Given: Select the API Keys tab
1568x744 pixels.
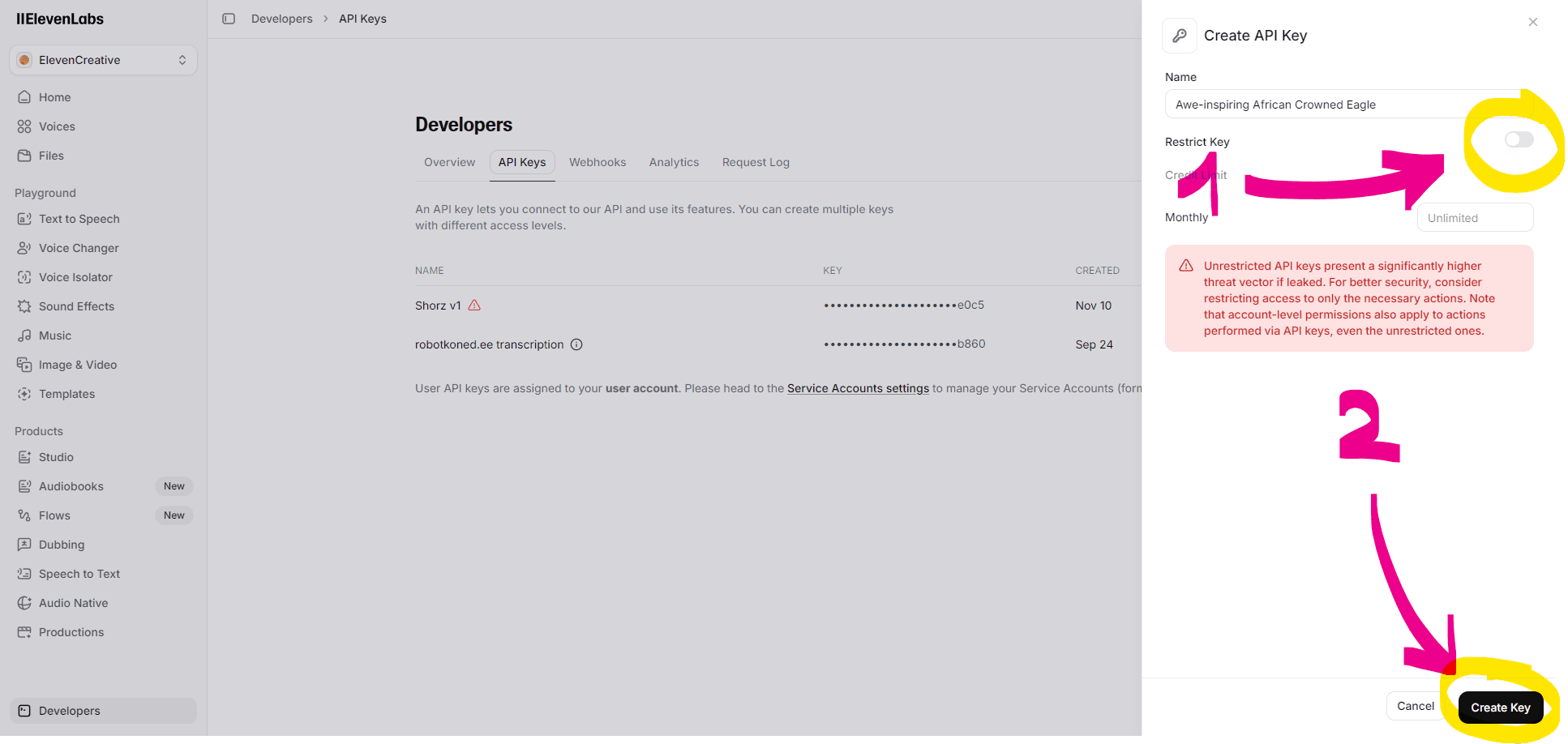Looking at the screenshot, I should [x=522, y=162].
